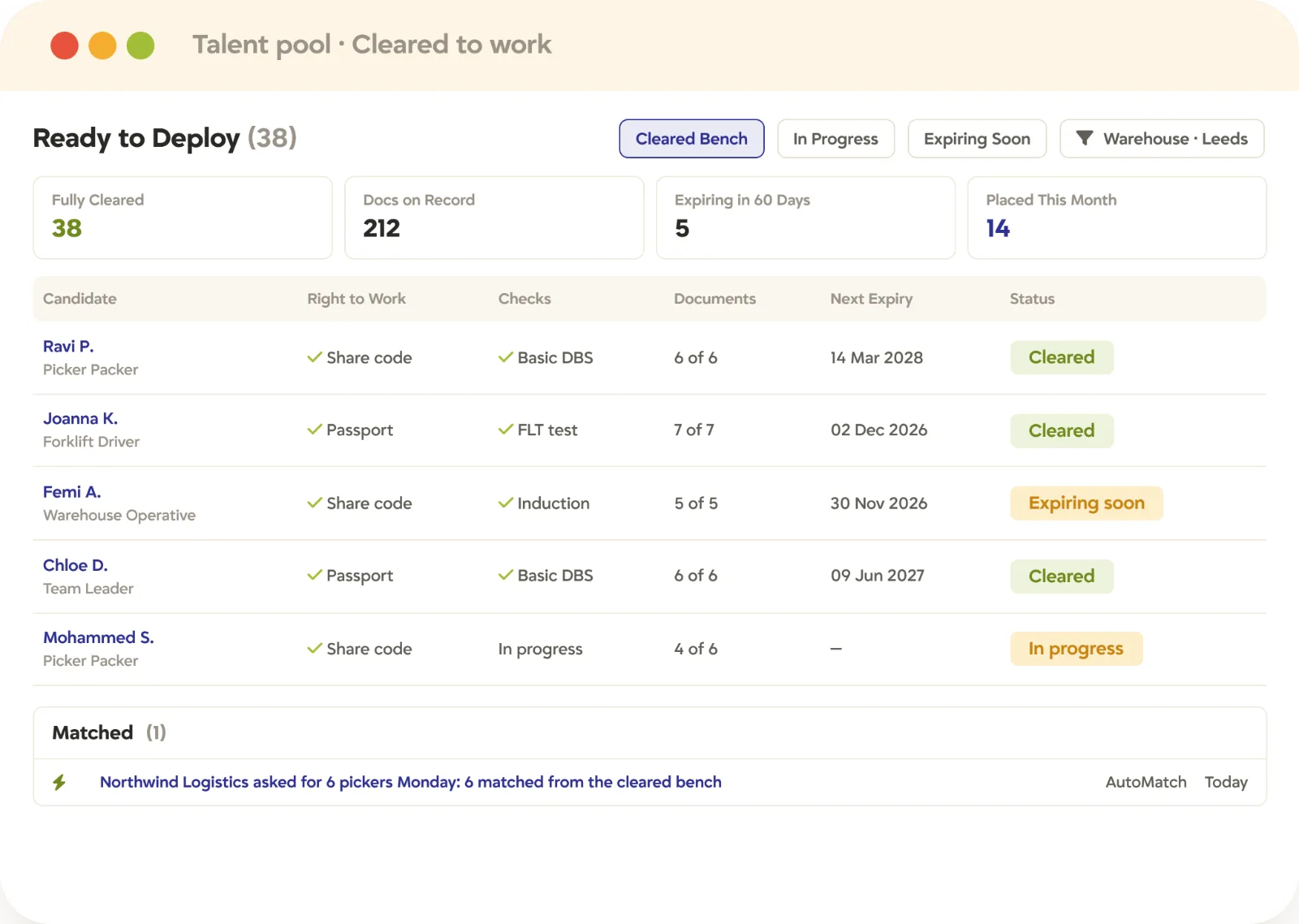Click the funnel filter icon
The image size is (1299, 924).
(1085, 138)
